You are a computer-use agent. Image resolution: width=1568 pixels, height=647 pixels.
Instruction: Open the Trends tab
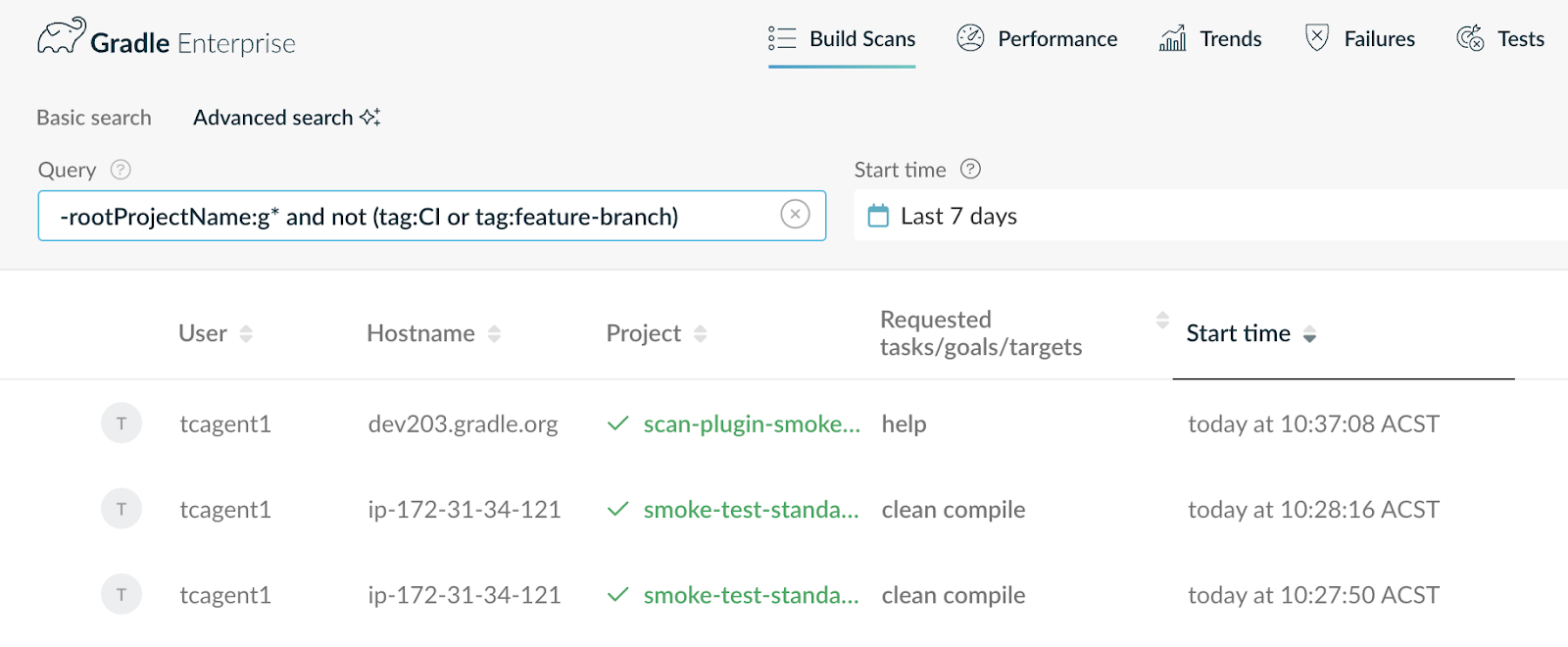(x=1210, y=39)
